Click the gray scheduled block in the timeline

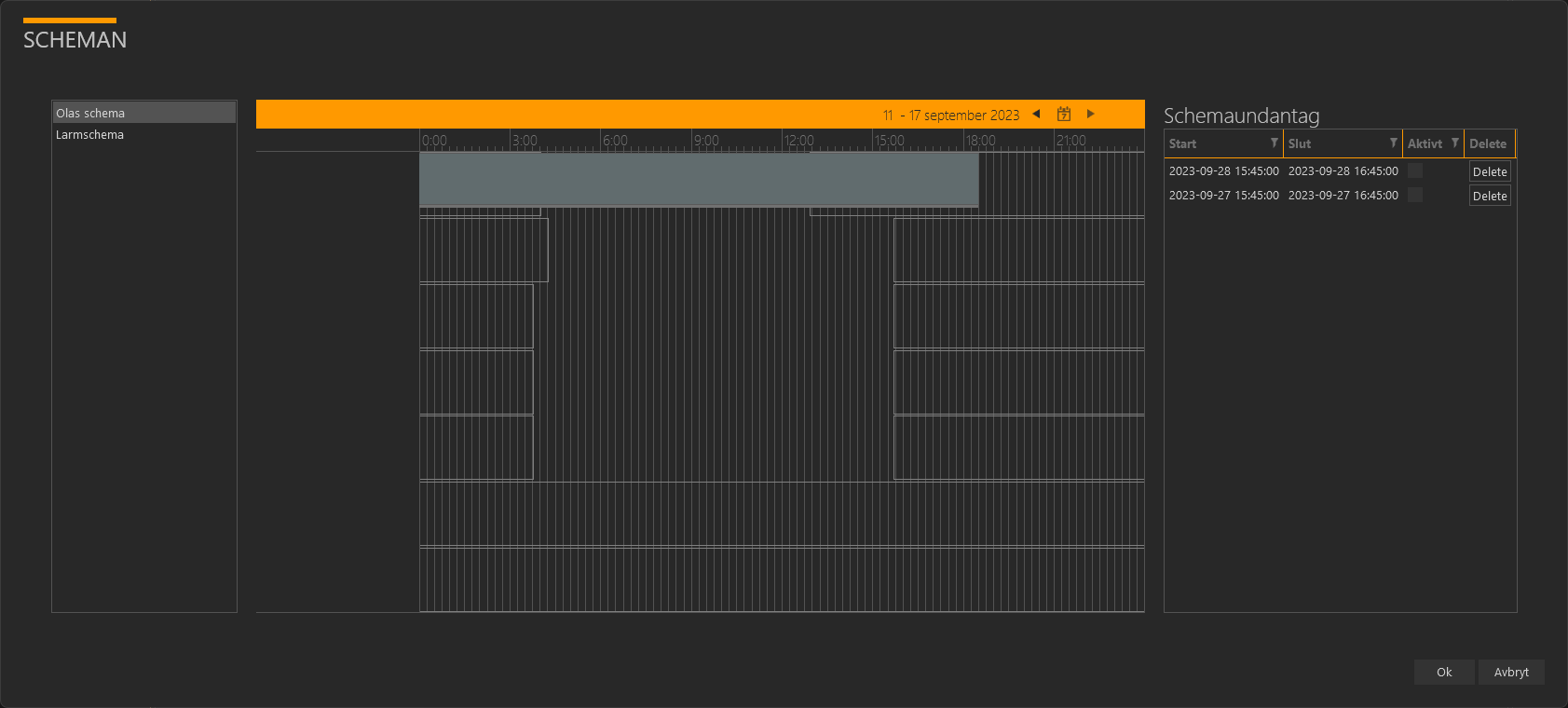(x=699, y=179)
